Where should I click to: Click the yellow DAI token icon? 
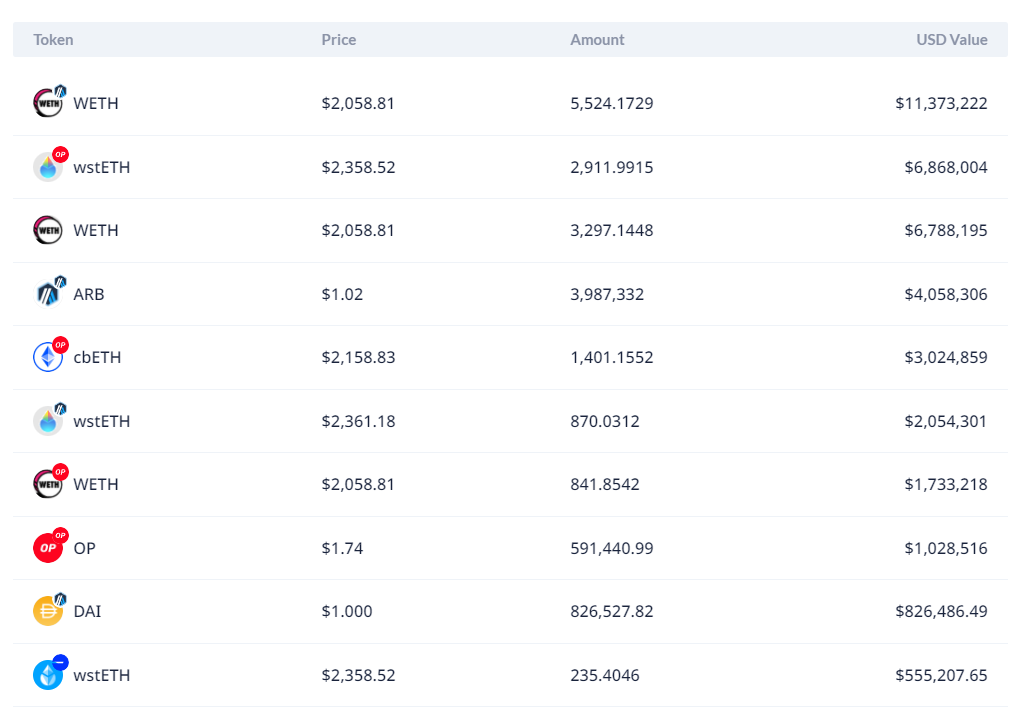[x=48, y=611]
